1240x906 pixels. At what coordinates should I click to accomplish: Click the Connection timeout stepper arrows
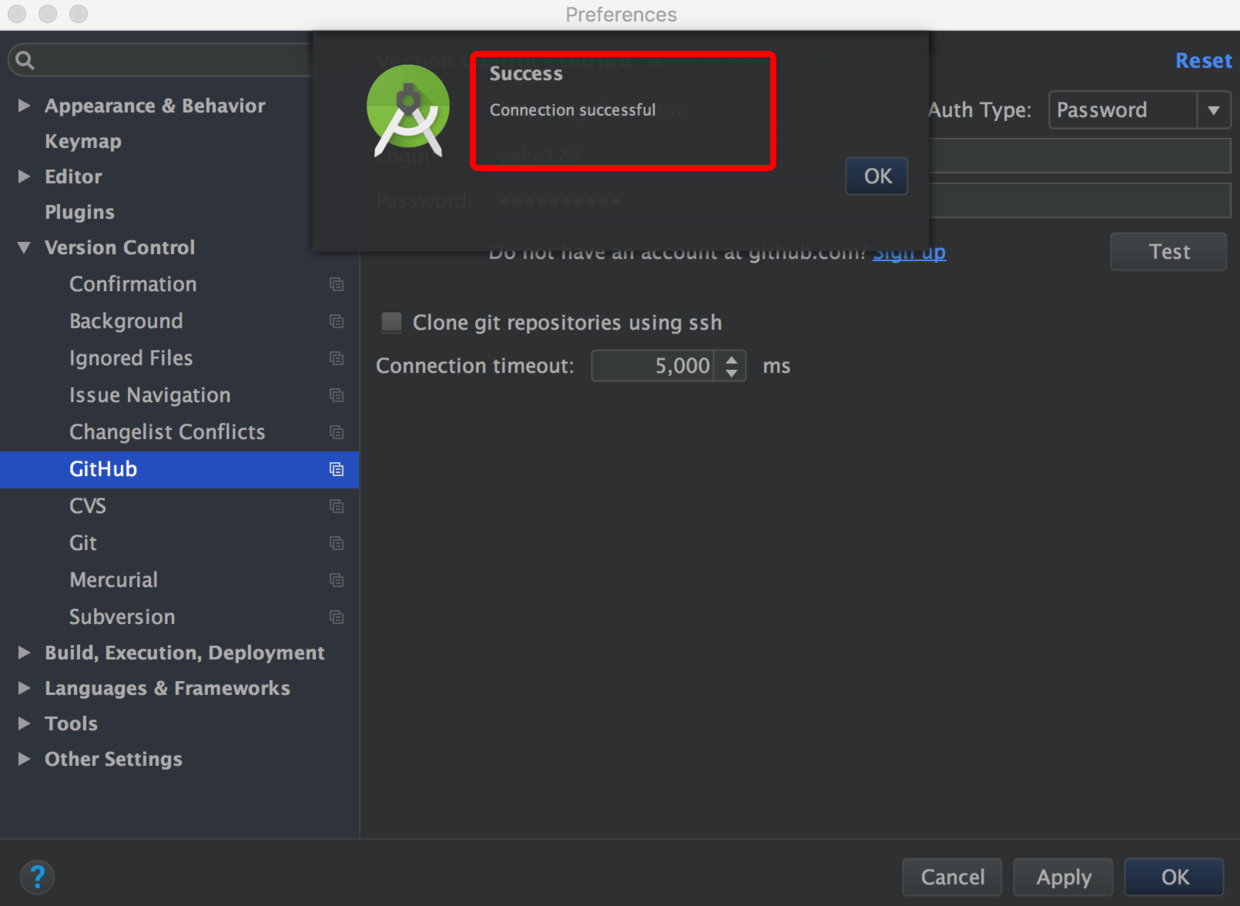(x=732, y=366)
